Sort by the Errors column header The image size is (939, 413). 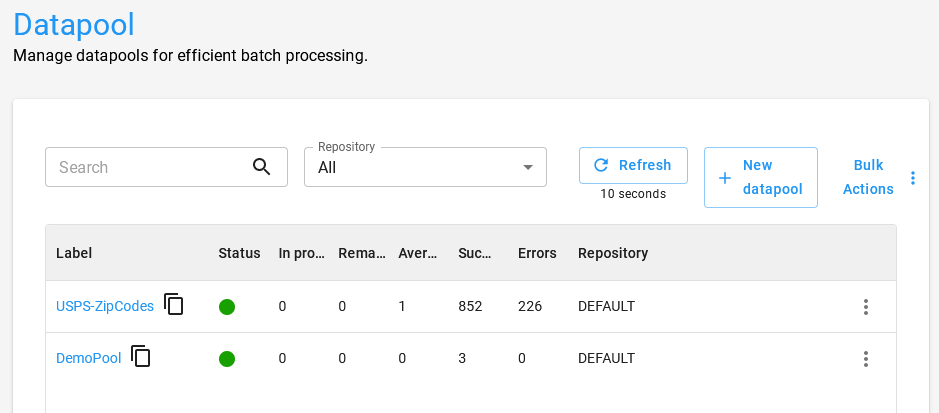[537, 253]
